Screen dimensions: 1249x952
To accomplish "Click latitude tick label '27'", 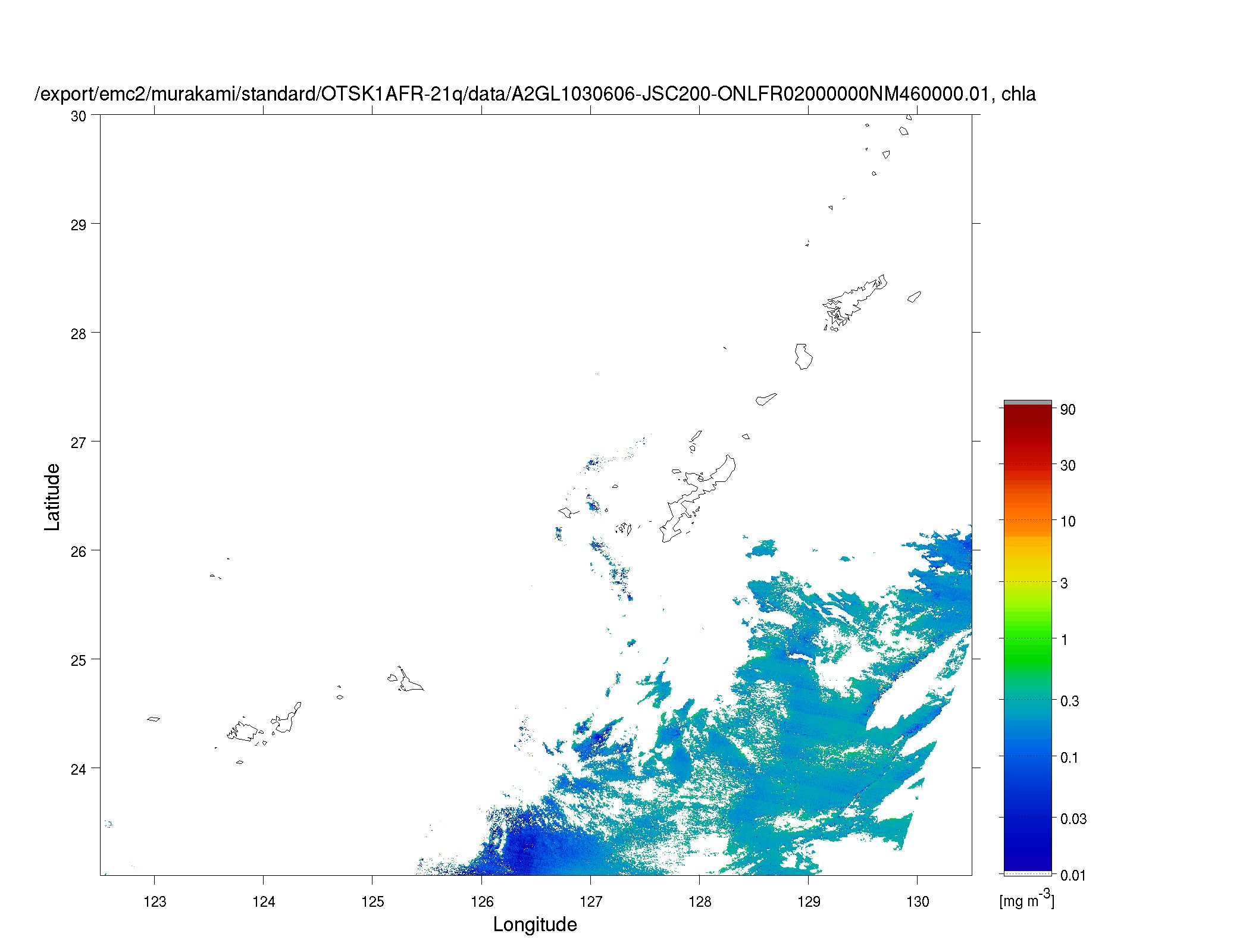I will coord(79,443).
